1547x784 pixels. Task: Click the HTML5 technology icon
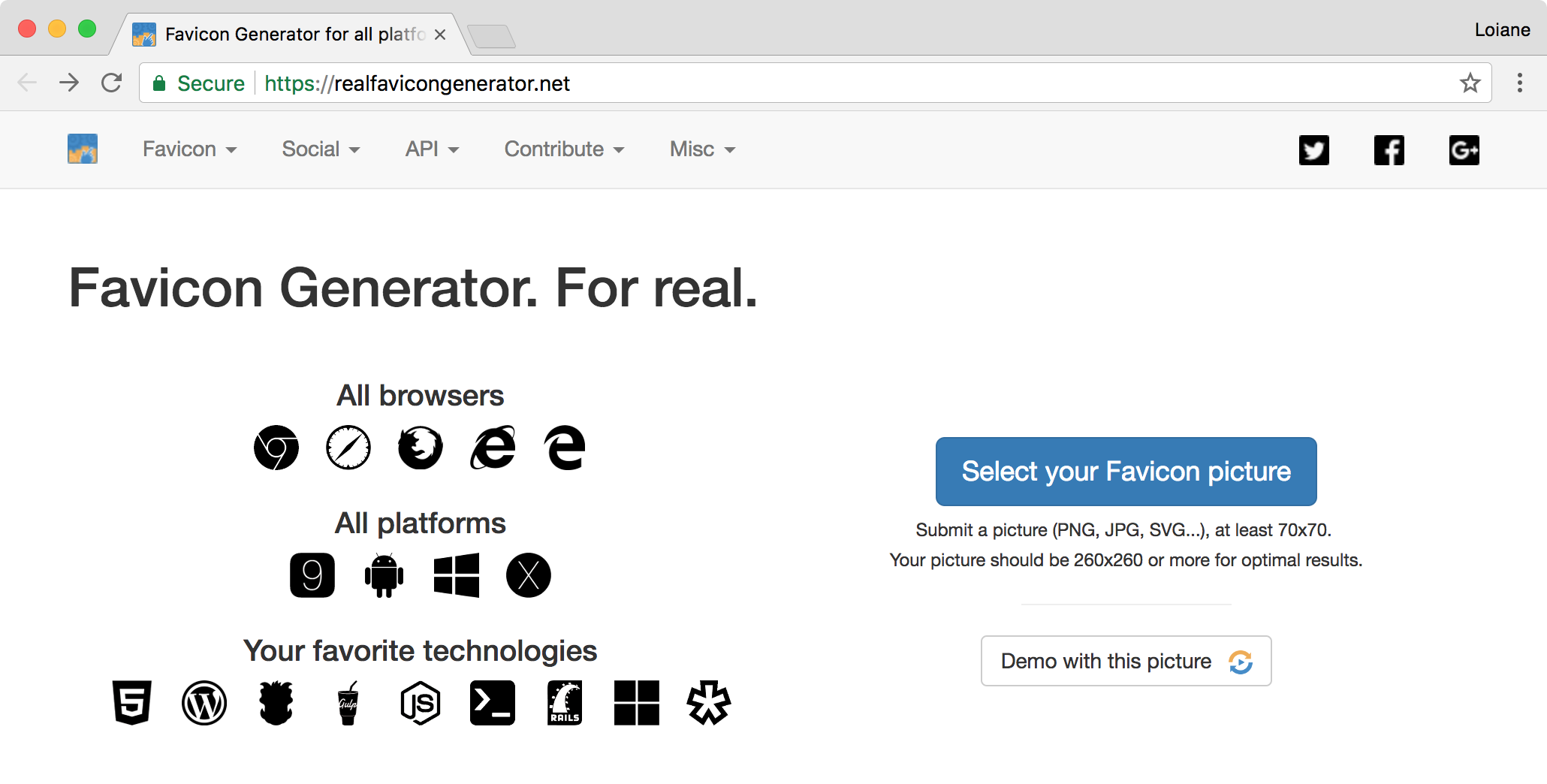point(132,703)
